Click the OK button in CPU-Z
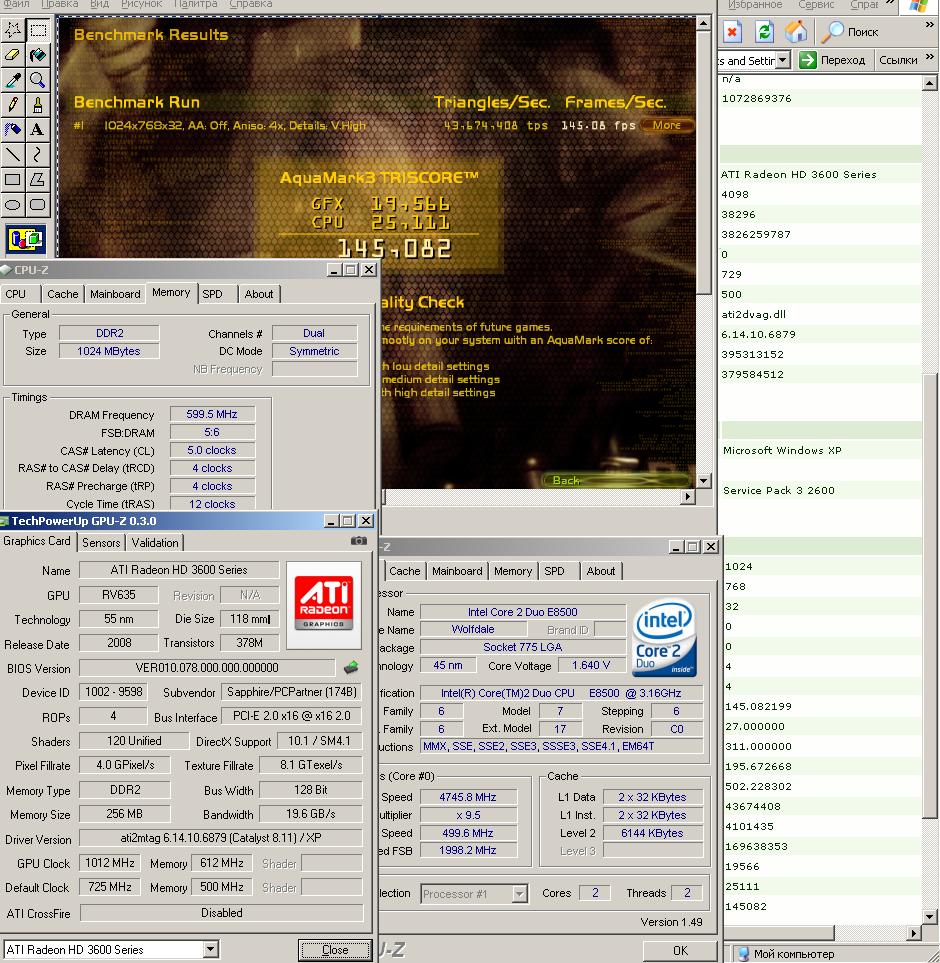Viewport: 940px width, 963px height. 680,951
